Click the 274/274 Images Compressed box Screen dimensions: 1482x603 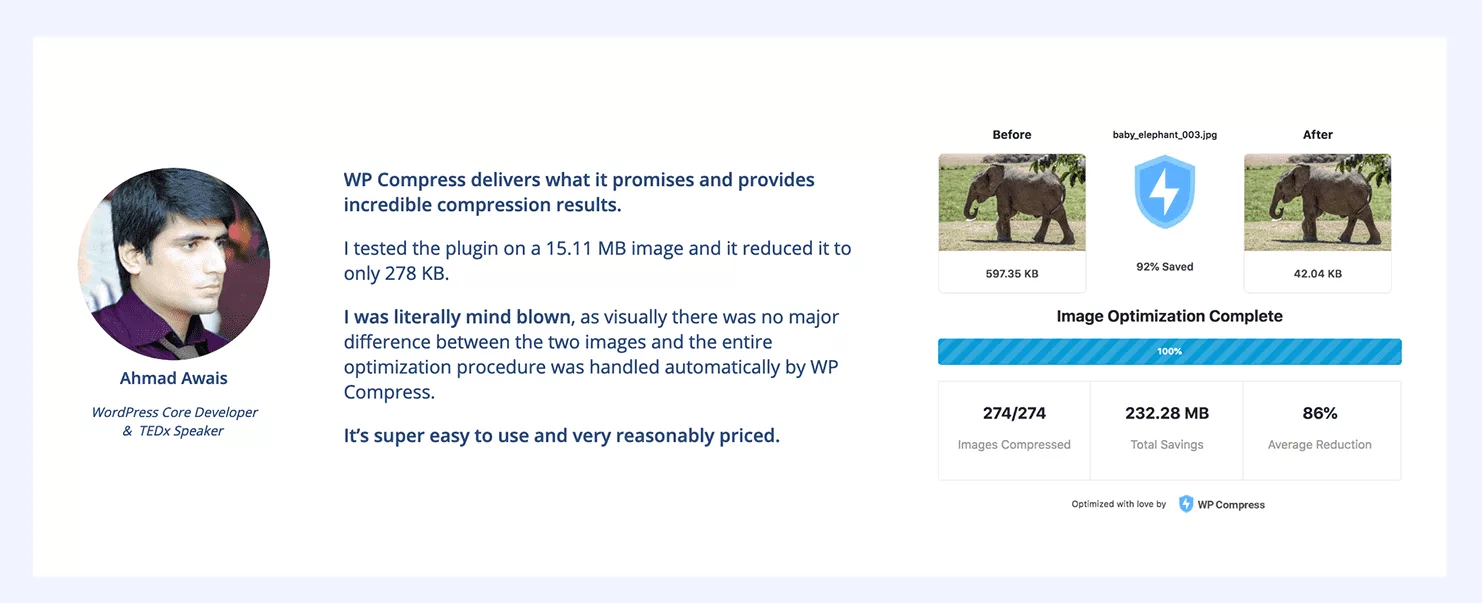click(1014, 430)
